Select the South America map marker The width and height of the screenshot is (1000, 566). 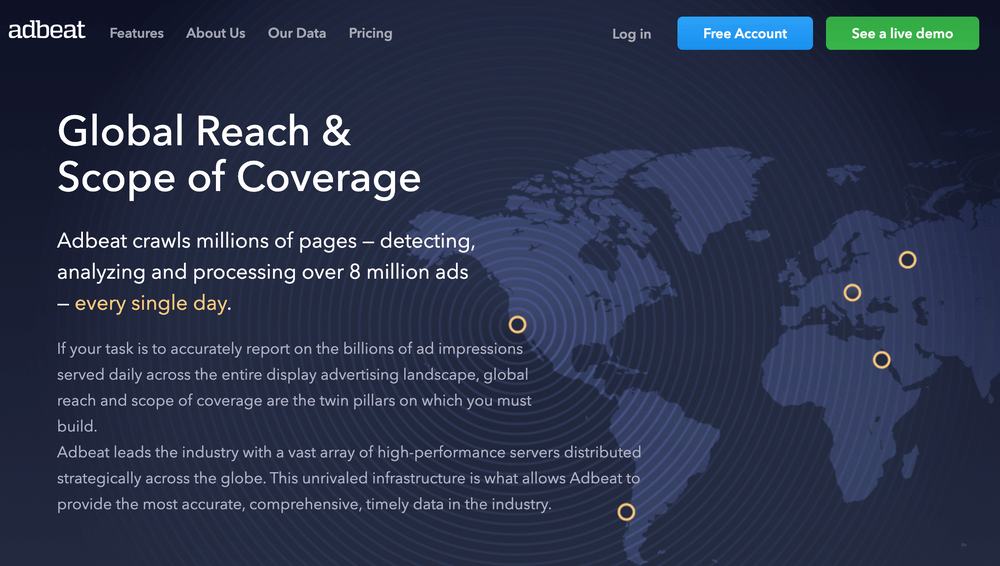point(626,512)
